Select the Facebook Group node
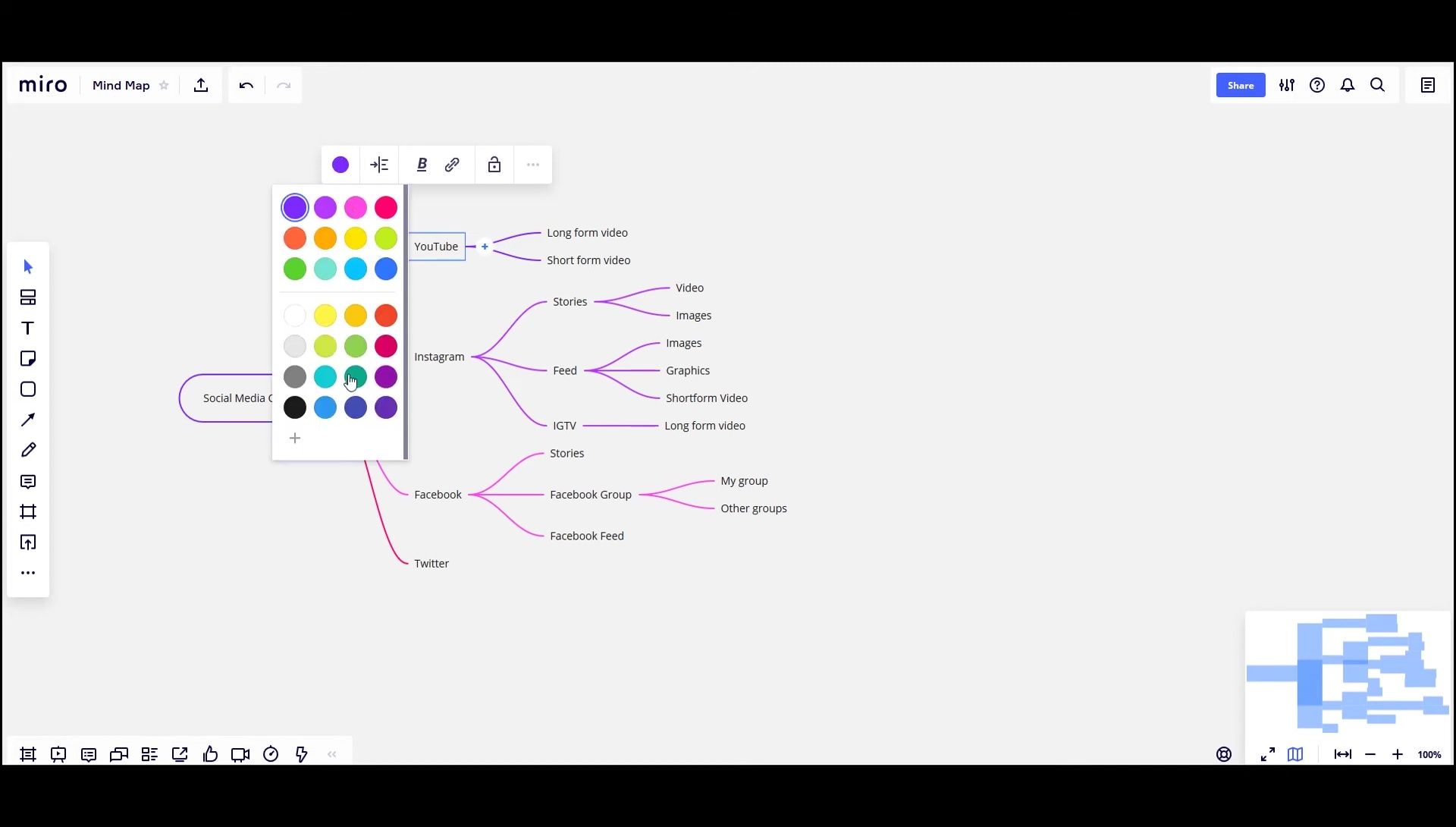This screenshot has height=827, width=1456. 591,495
